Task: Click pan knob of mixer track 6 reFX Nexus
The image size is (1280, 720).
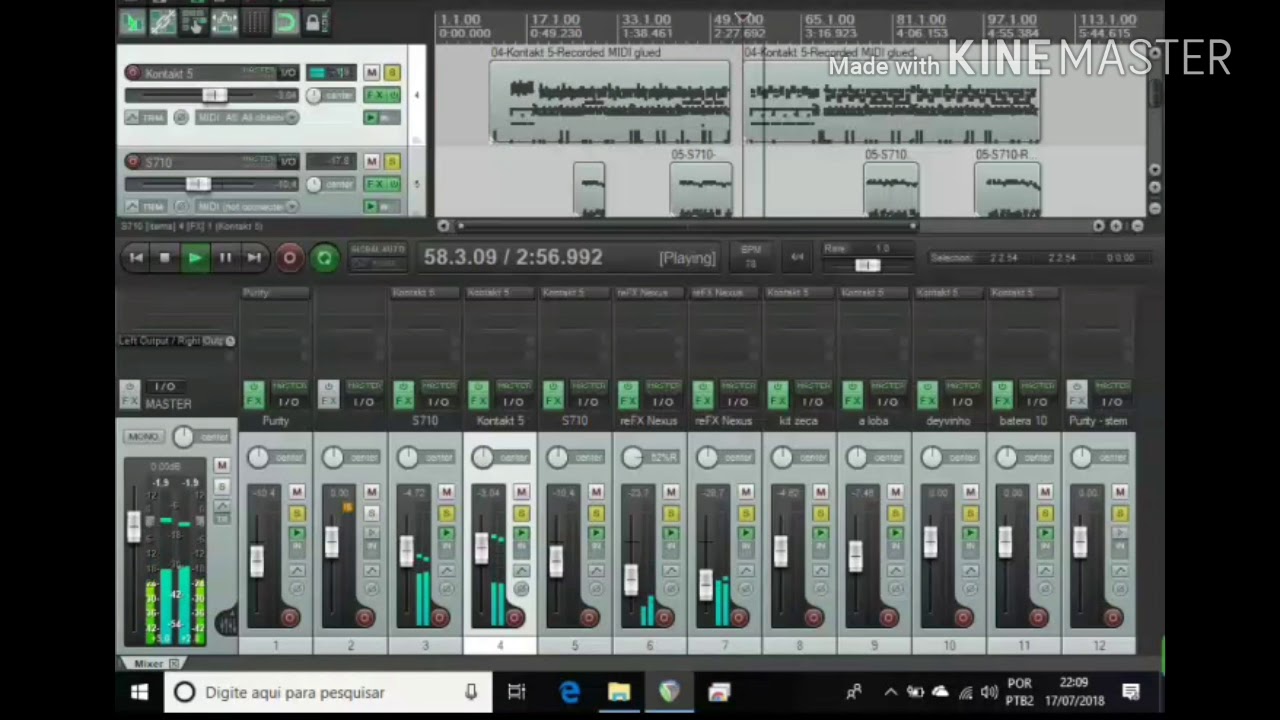Action: pos(631,458)
